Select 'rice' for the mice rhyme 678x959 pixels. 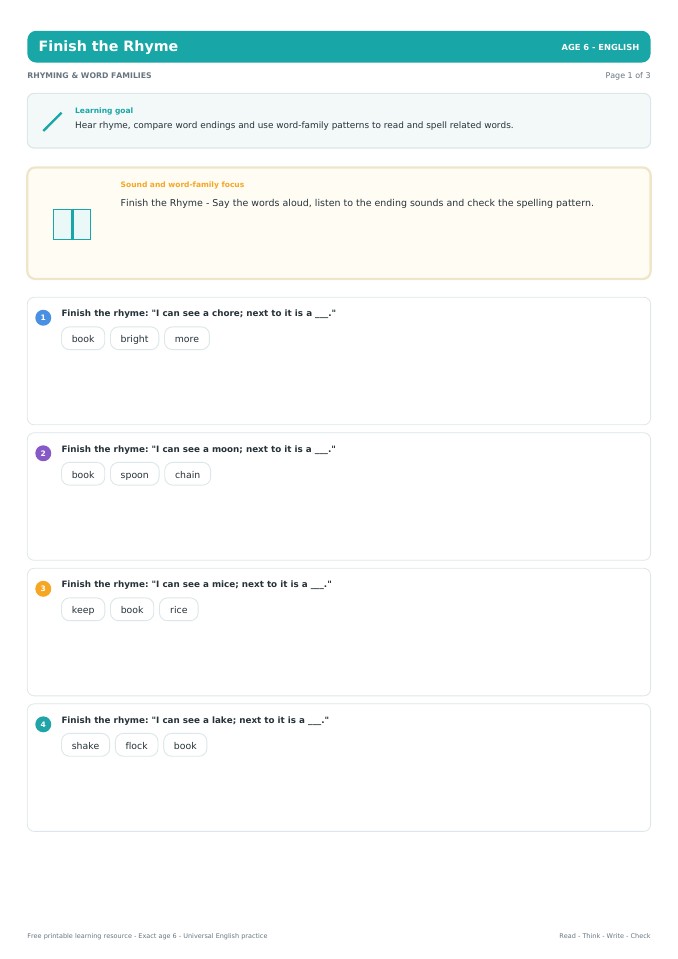[x=179, y=610]
